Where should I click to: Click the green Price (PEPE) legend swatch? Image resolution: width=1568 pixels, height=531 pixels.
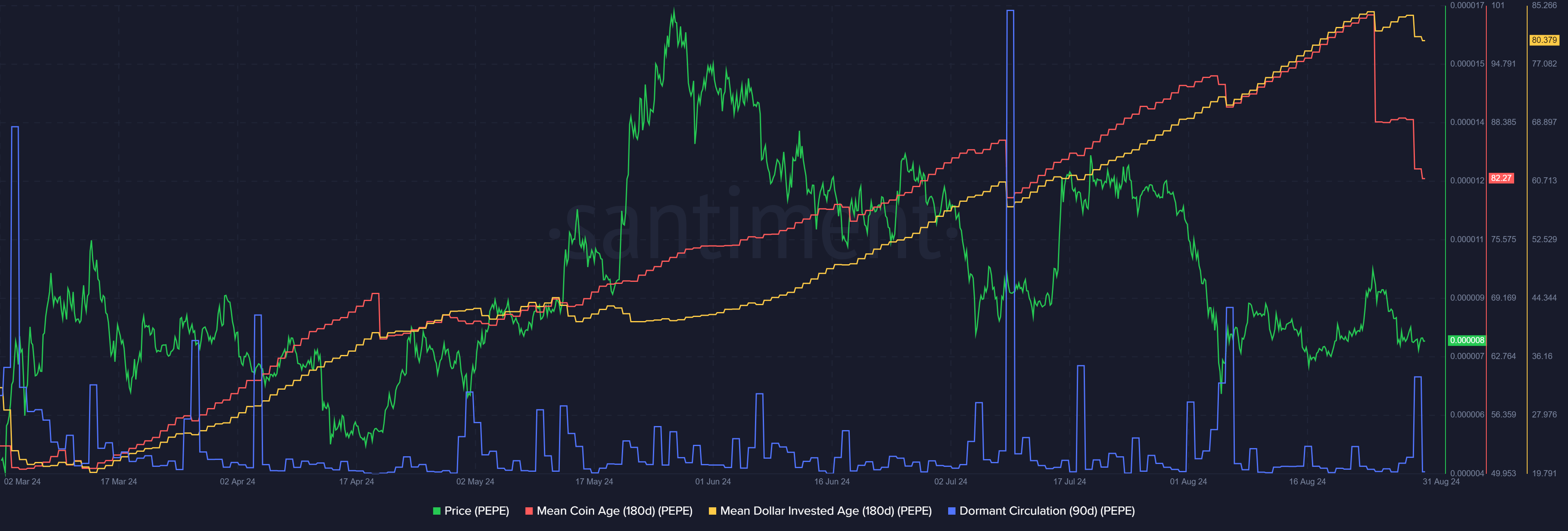437,511
